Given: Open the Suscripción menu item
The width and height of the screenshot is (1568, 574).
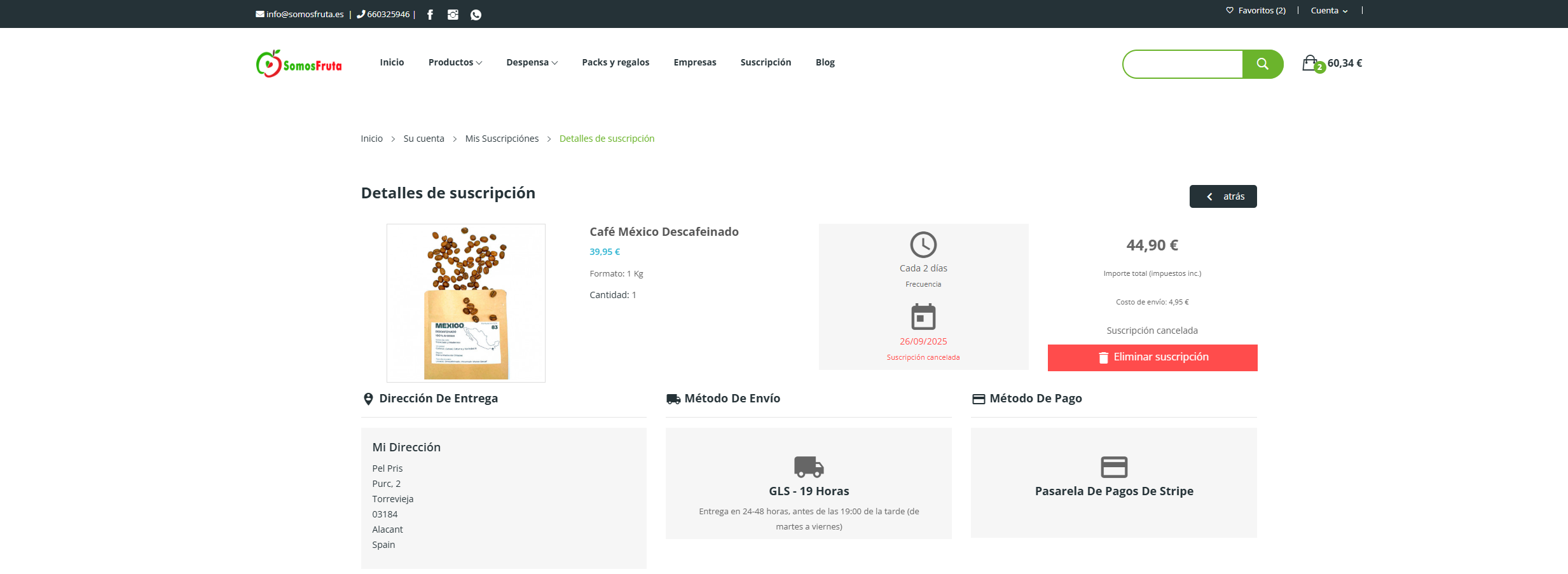Looking at the screenshot, I should [766, 62].
